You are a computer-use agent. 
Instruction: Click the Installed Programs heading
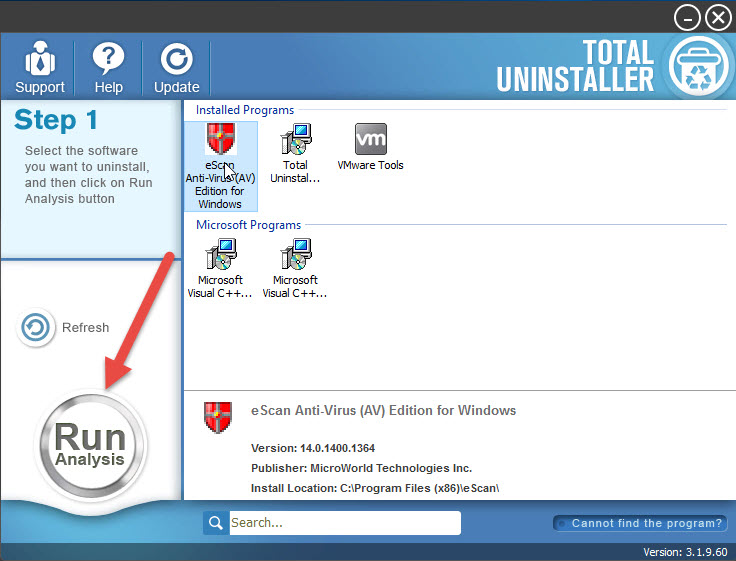coord(245,110)
